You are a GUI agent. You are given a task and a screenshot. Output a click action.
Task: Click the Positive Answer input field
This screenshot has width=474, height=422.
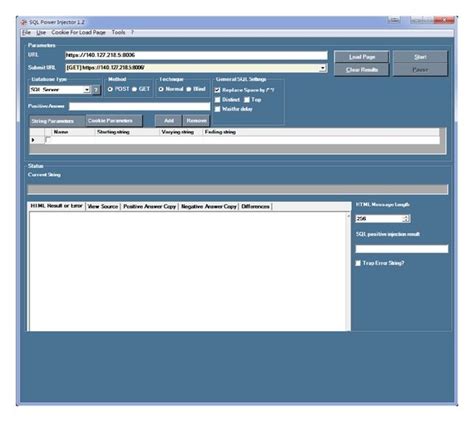click(139, 106)
